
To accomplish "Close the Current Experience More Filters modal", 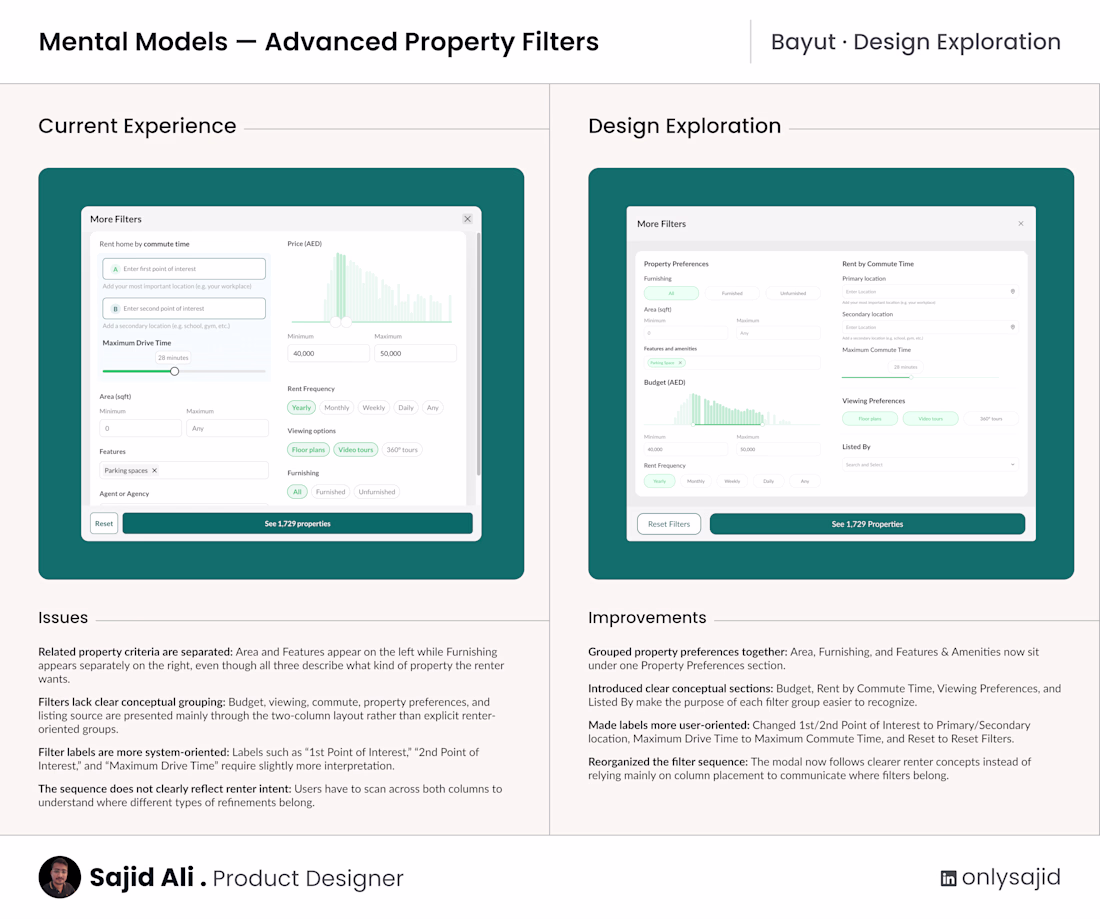I will tap(467, 219).
